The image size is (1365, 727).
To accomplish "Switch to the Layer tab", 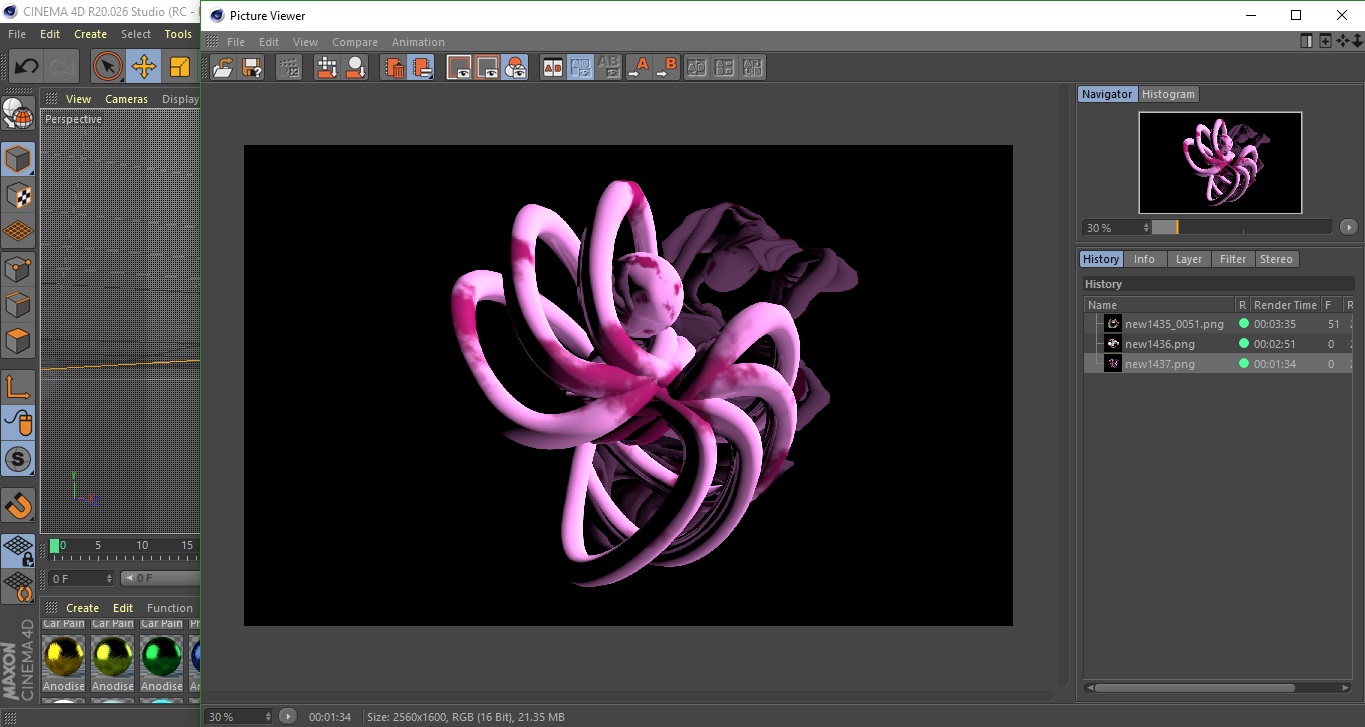I will pos(1188,259).
